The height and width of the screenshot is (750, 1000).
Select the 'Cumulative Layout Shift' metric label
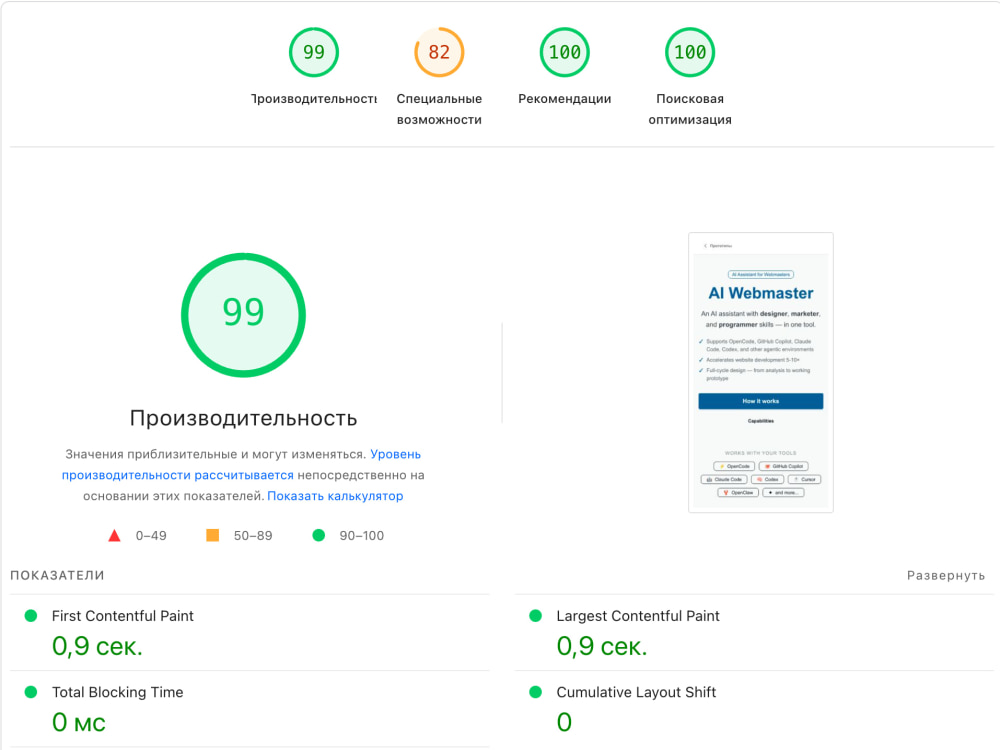click(636, 692)
